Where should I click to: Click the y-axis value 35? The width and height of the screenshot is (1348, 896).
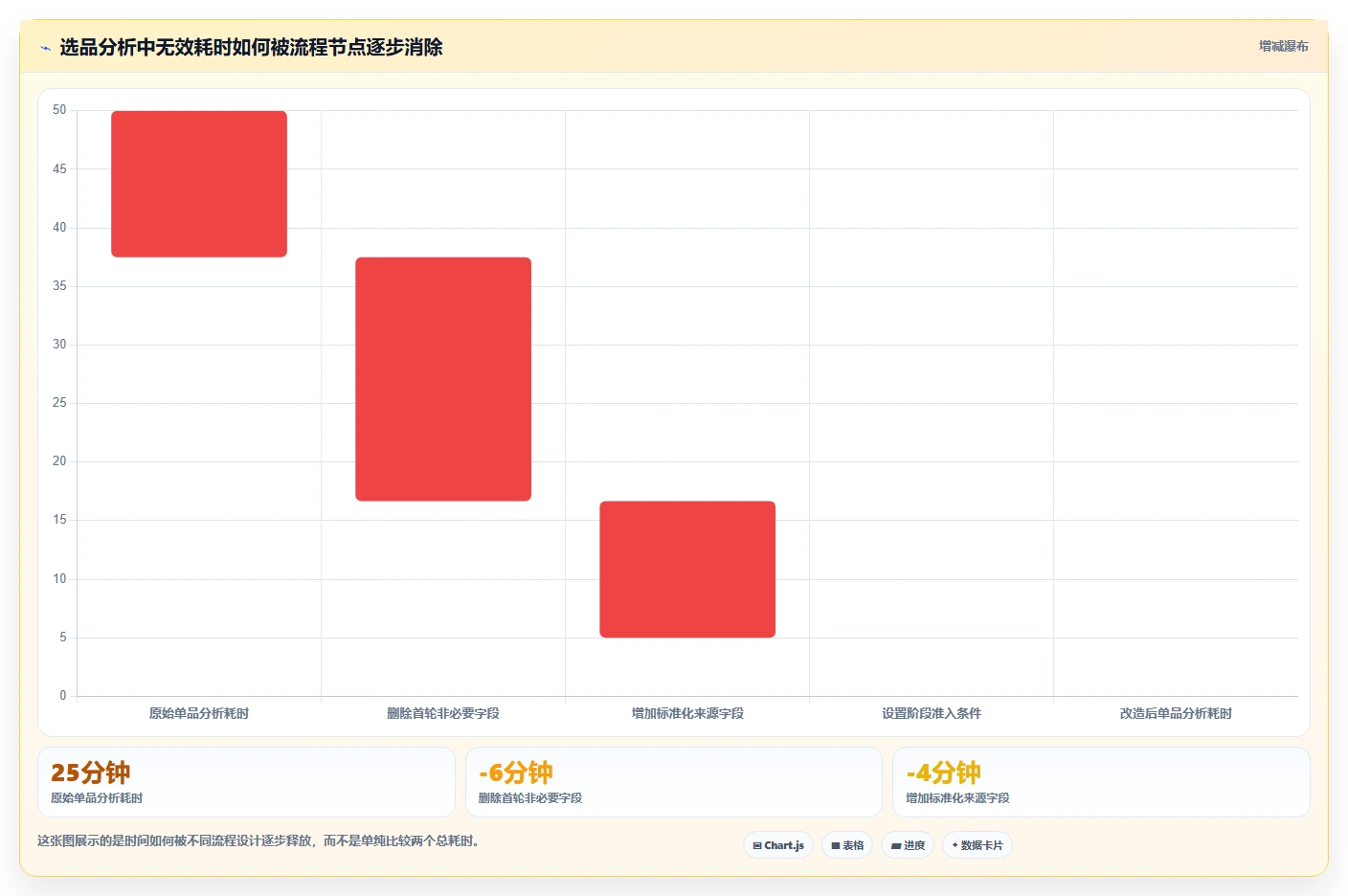tap(59, 286)
